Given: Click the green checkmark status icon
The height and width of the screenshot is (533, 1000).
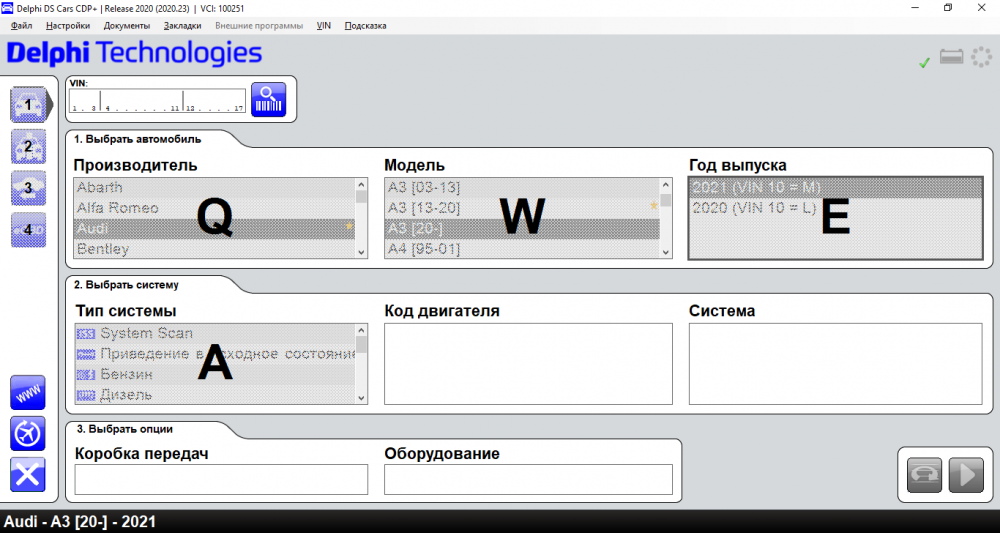Looking at the screenshot, I should tap(924, 62).
